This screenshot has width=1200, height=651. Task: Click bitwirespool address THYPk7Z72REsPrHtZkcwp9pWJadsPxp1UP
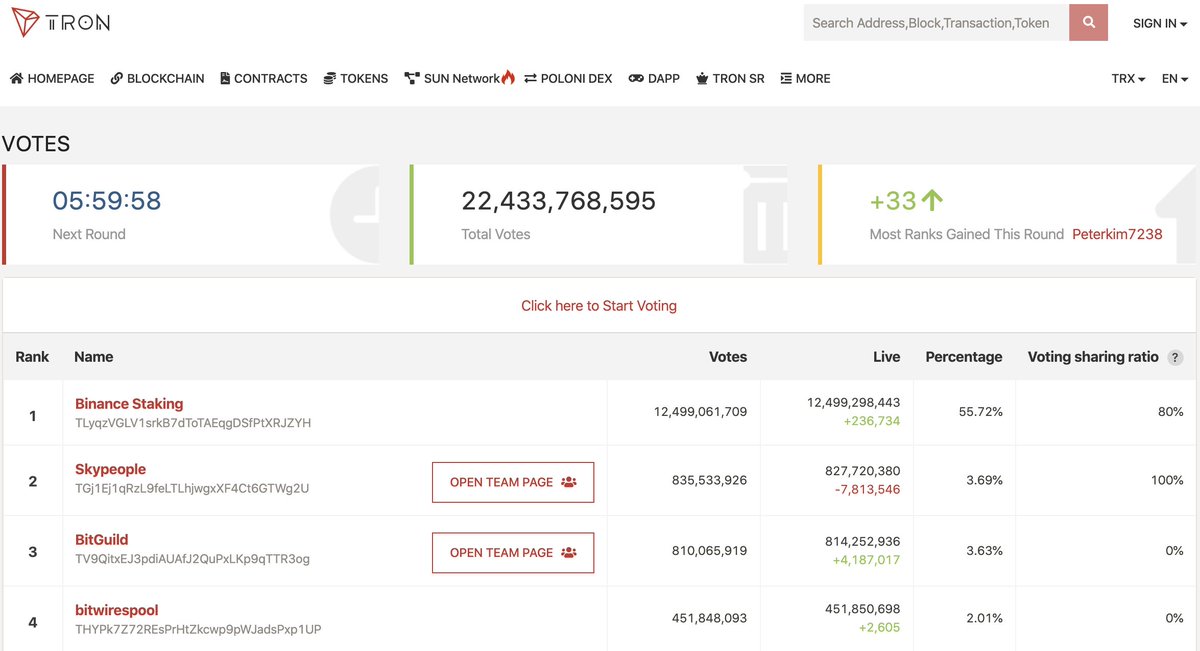point(198,630)
